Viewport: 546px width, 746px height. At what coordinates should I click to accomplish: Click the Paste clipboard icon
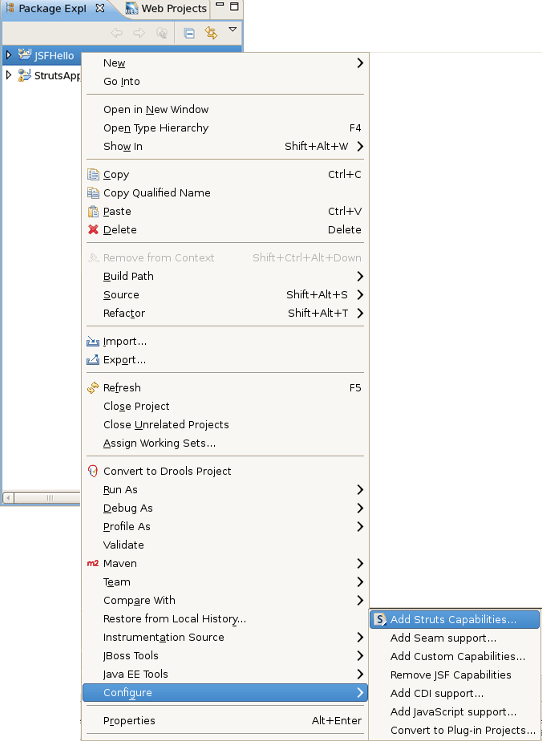93,211
